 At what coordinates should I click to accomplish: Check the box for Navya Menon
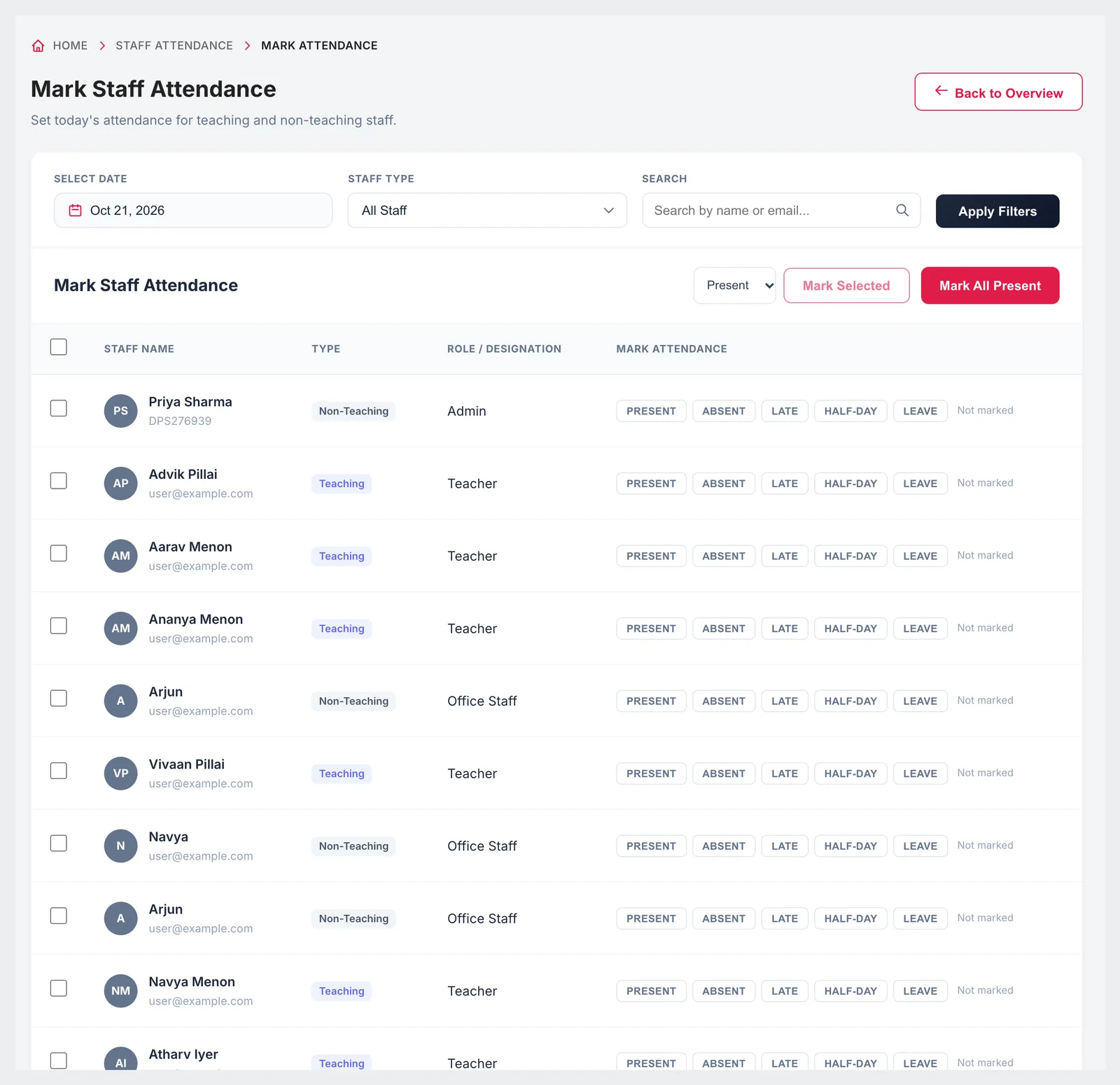pos(59,988)
